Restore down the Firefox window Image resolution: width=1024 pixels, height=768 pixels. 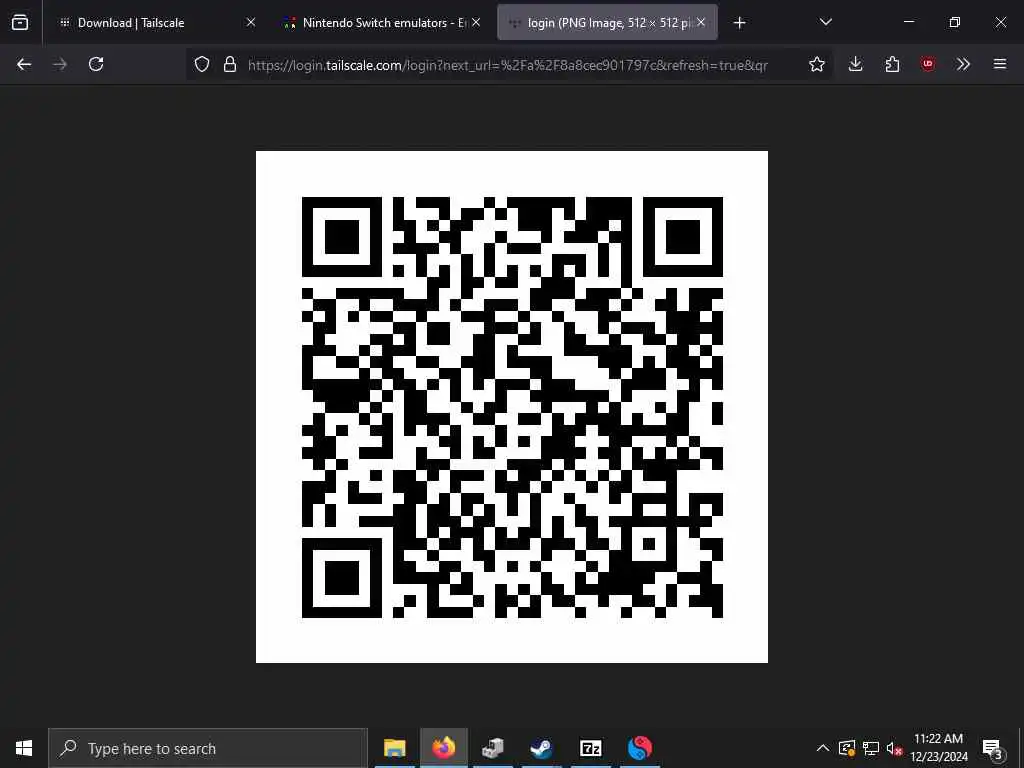pyautogui.click(x=955, y=22)
